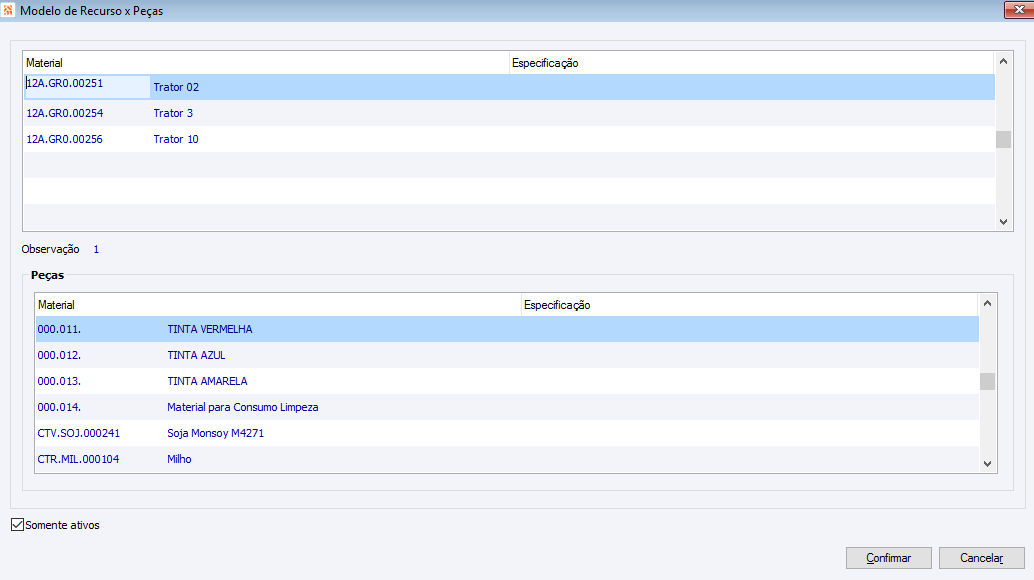This screenshot has height=580, width=1034.
Task: Select code 12A.GR0.00251 cell
Action: coord(87,86)
